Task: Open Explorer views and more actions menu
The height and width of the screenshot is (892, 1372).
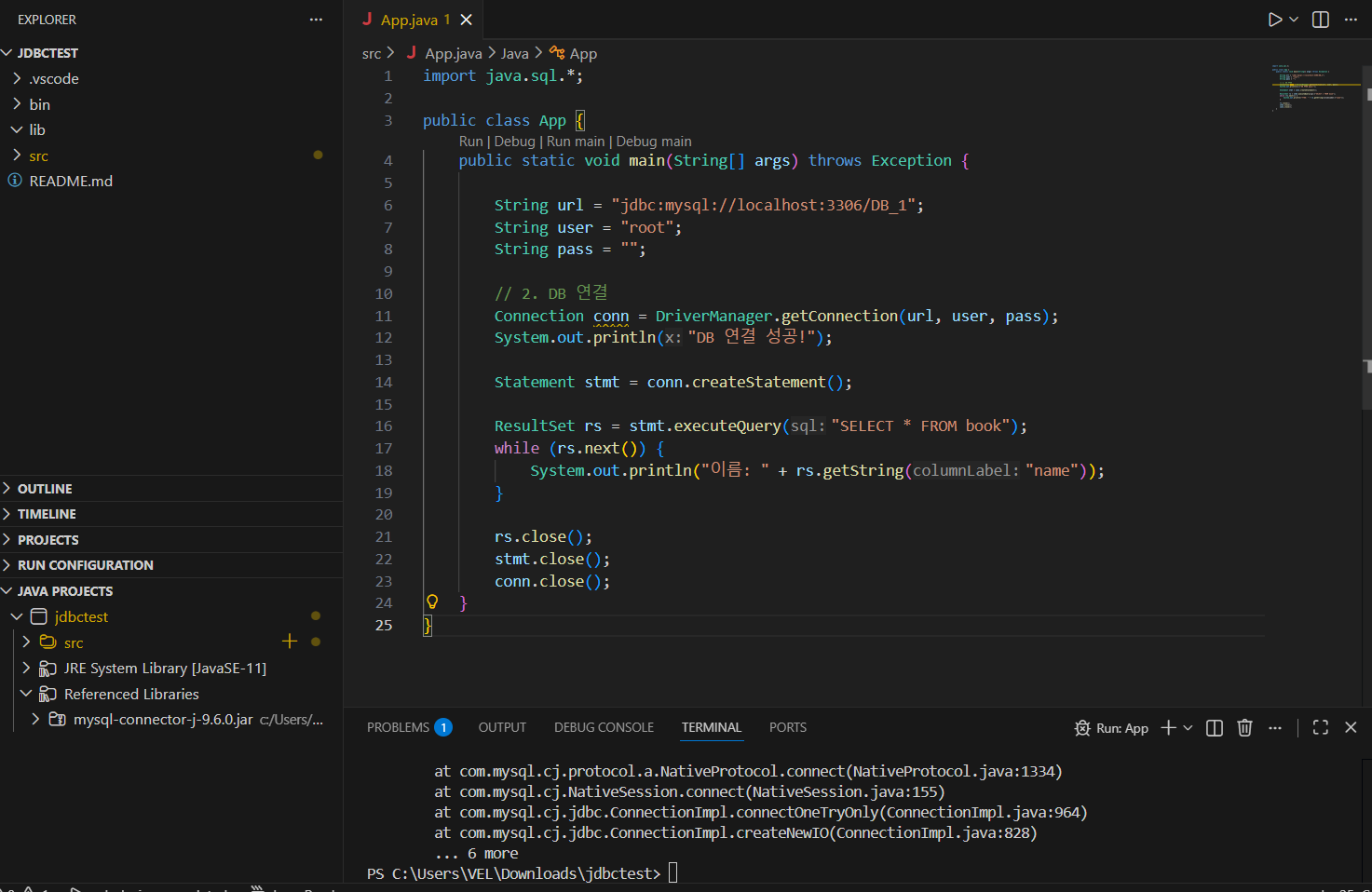Action: (x=316, y=20)
